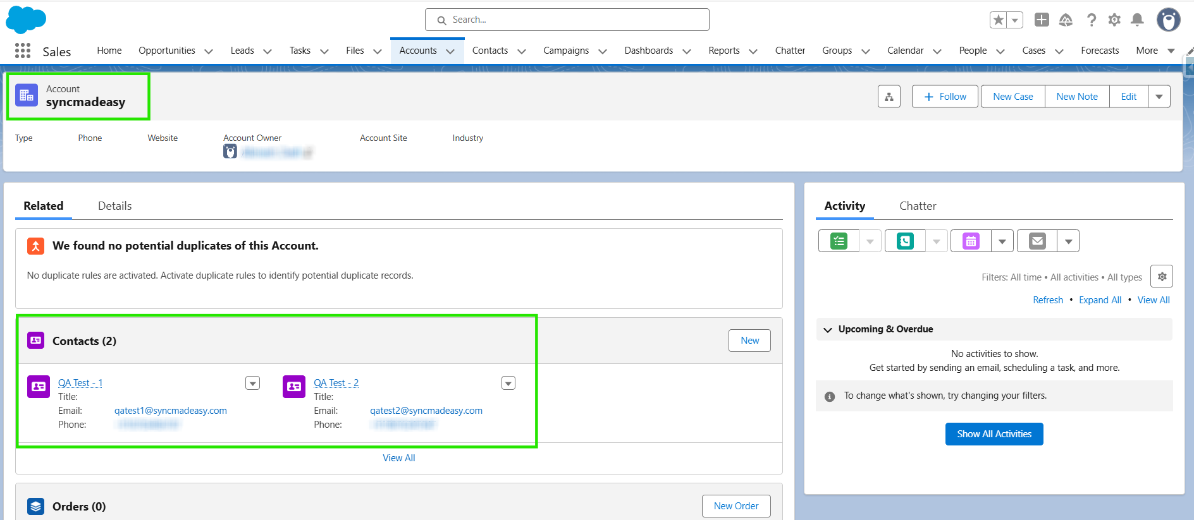Open dropdown arrow next to Edit button

click(1158, 97)
